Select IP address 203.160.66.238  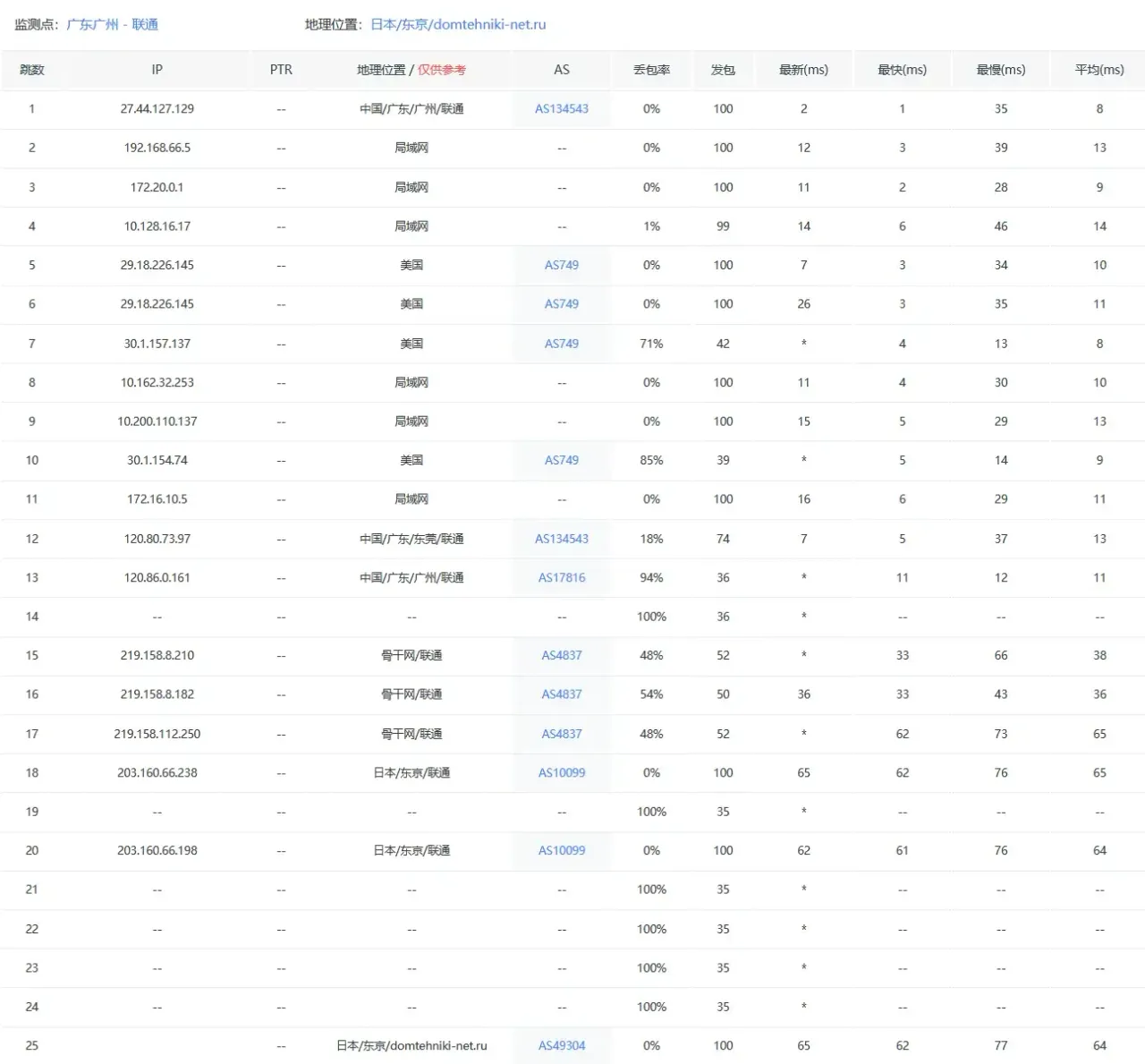157,772
